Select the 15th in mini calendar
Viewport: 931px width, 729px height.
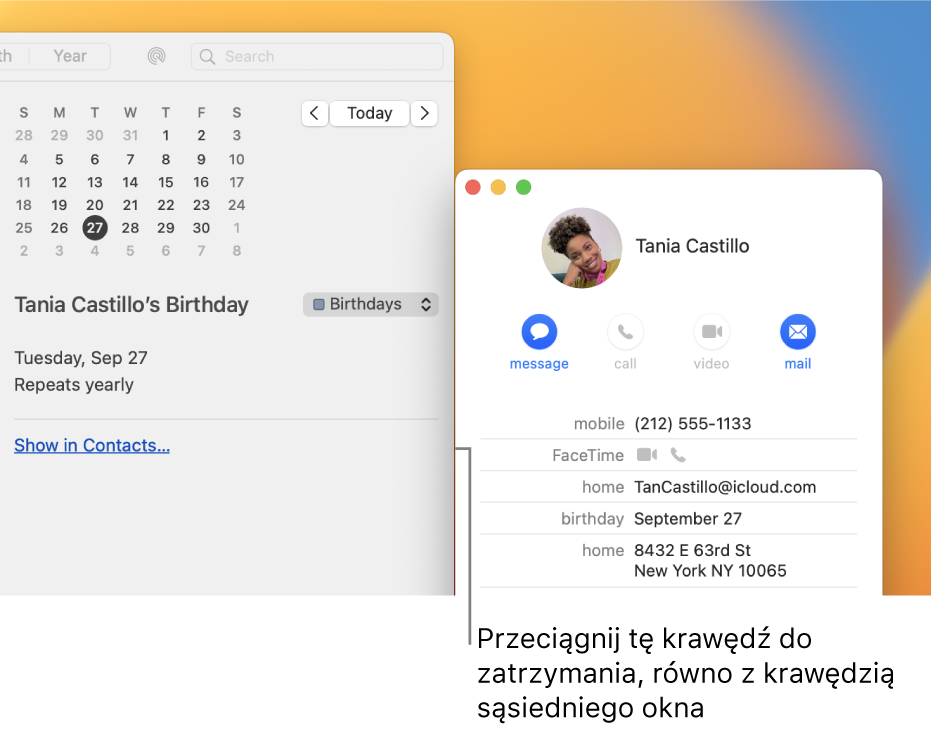(166, 182)
